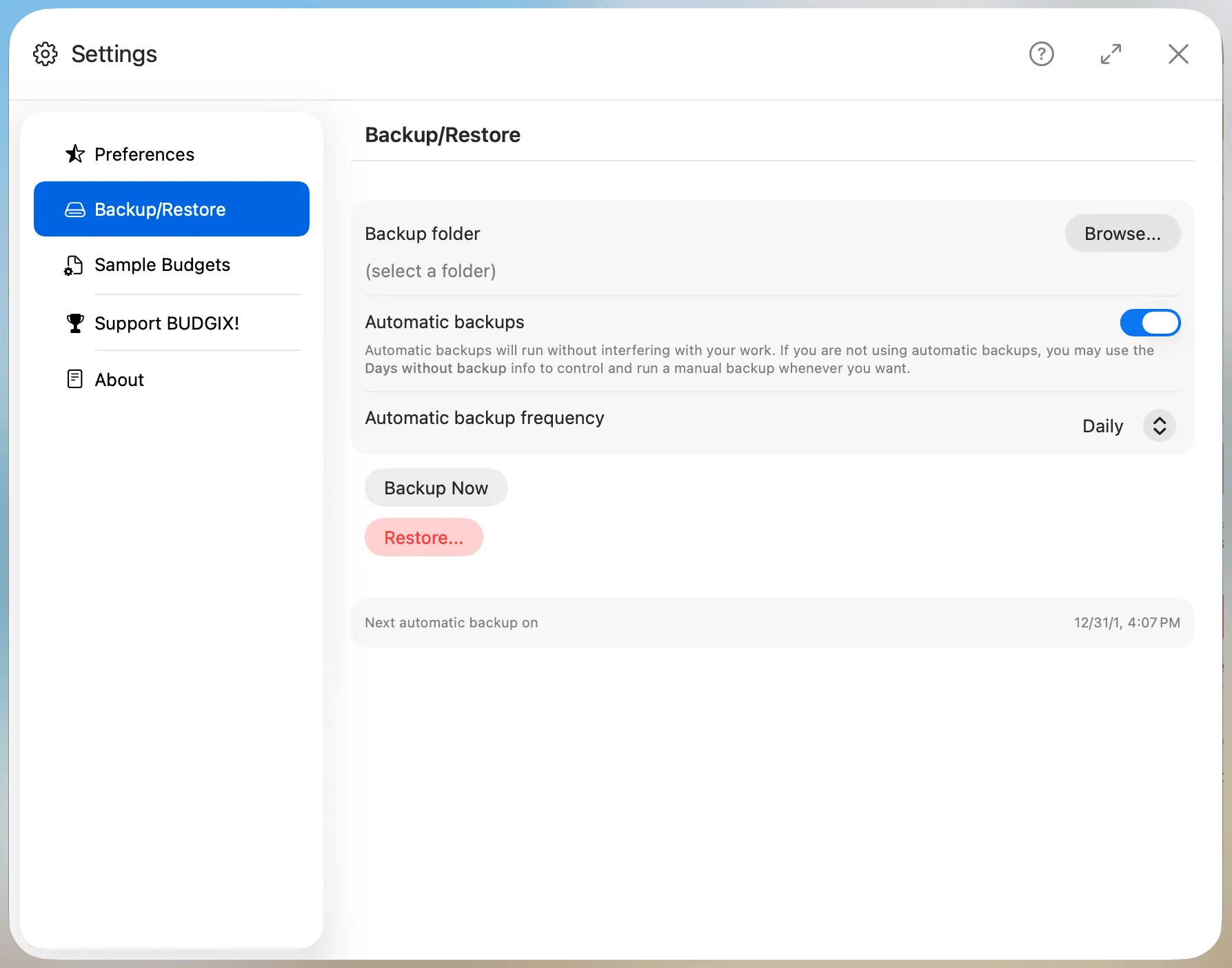
Task: Click the Support BUDGIX trophy icon
Action: coord(75,323)
